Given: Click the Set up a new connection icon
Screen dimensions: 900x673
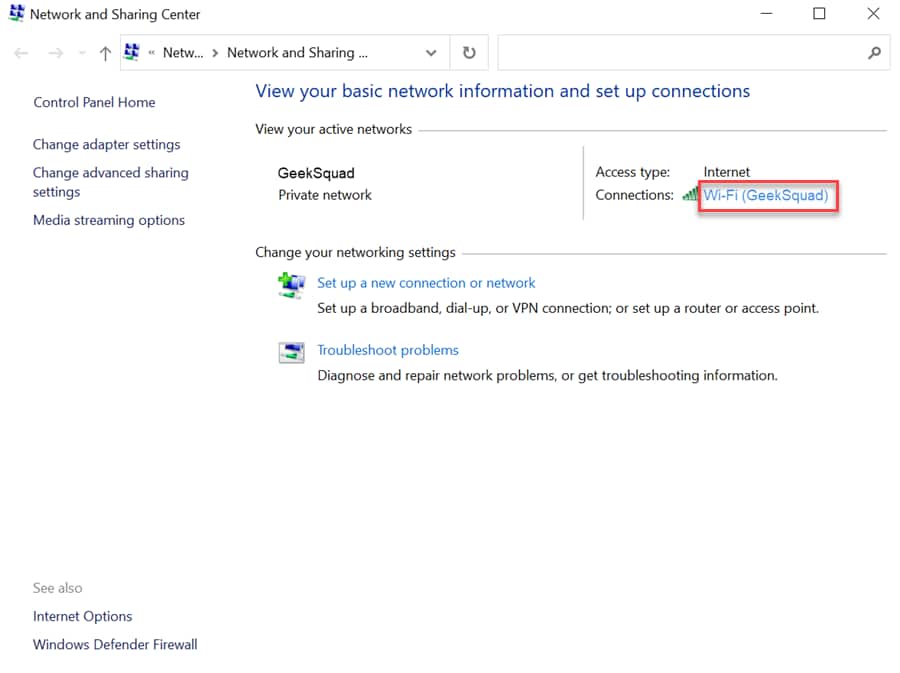Looking at the screenshot, I should point(291,285).
